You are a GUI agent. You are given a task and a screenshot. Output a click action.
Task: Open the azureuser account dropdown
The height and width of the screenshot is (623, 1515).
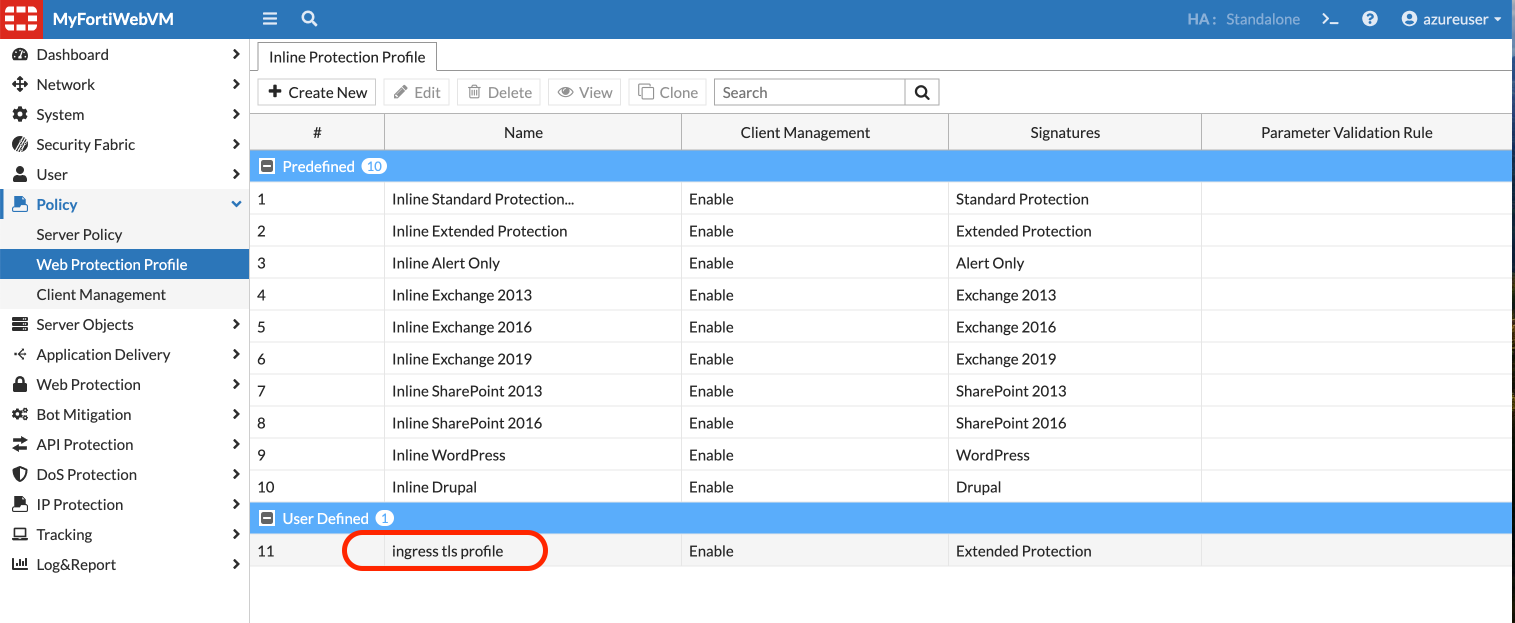coord(1451,19)
